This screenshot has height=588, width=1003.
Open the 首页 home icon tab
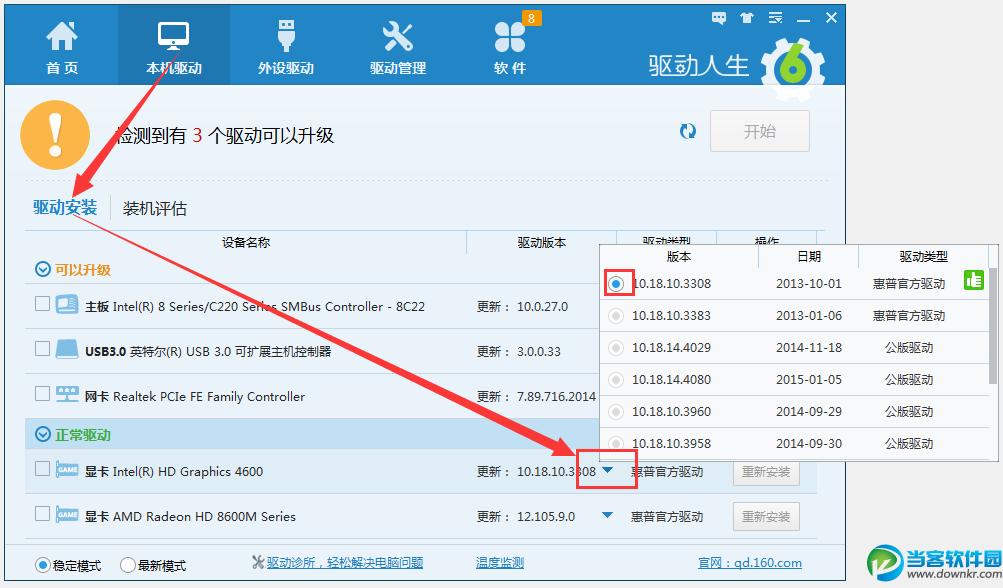click(62, 47)
